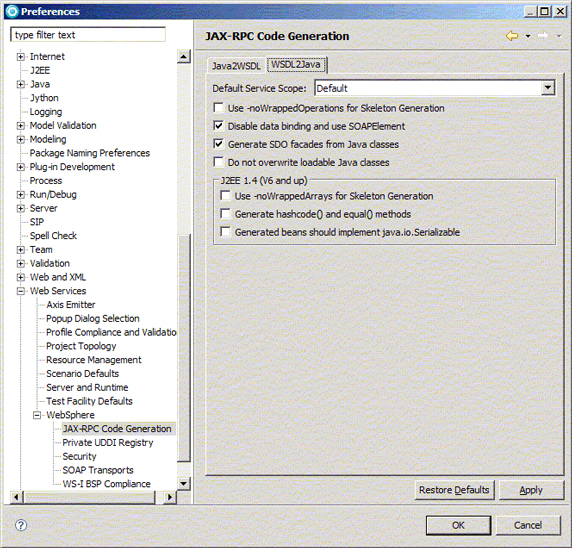Viewport: 572px width, 548px height.
Task: Switch to the Java2WSDL tab
Action: (x=236, y=66)
